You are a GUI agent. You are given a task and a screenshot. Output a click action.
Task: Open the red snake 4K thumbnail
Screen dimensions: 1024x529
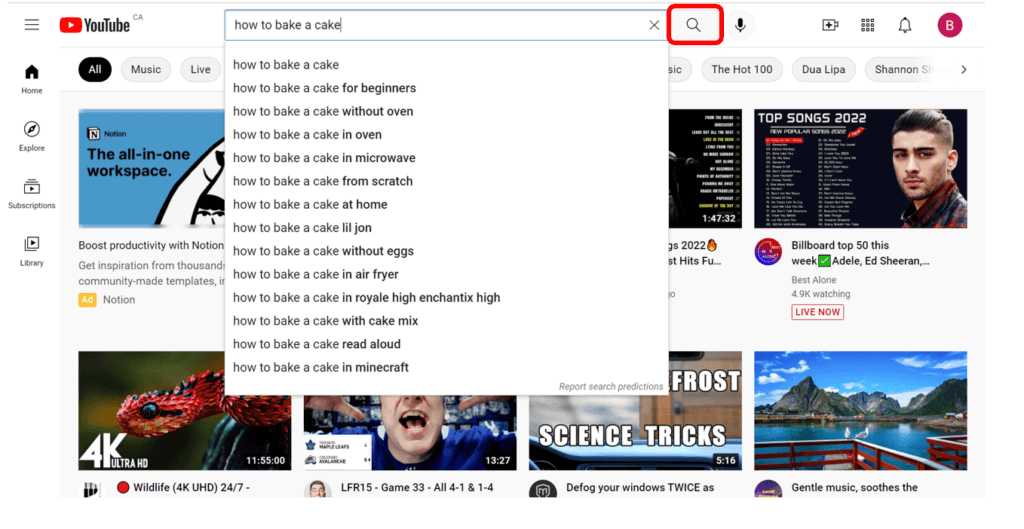pos(185,411)
